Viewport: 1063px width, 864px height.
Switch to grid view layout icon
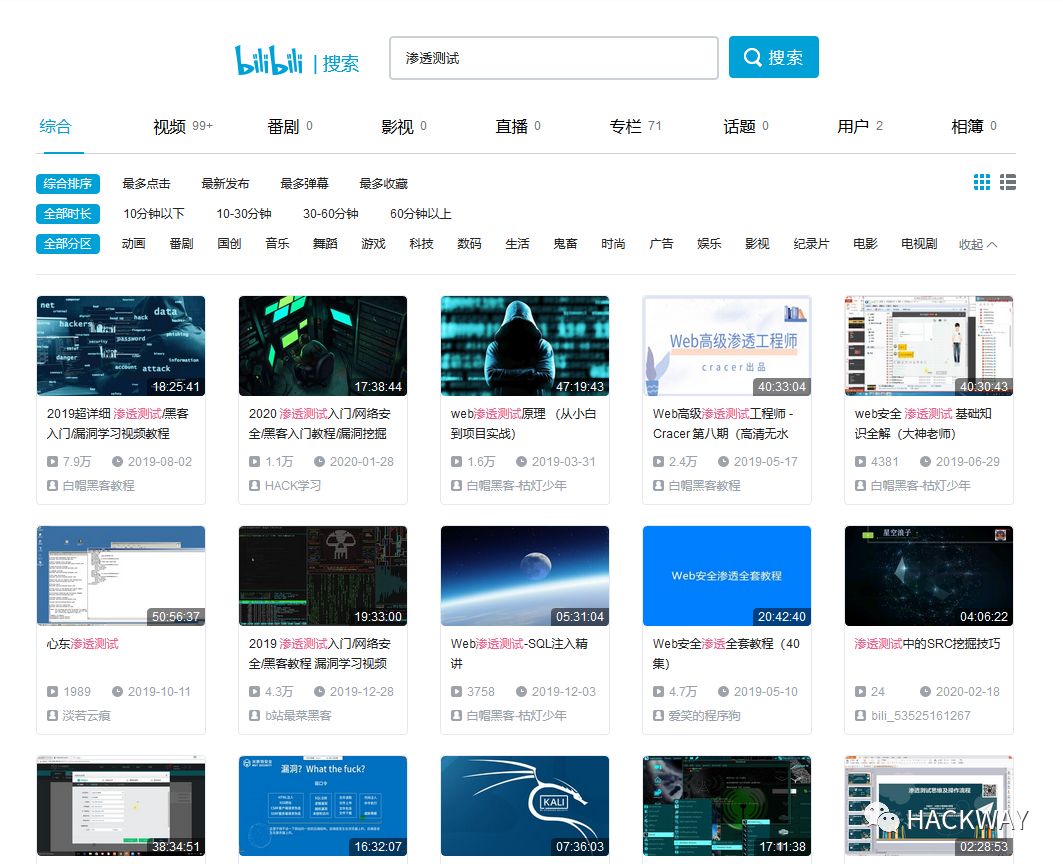(981, 182)
